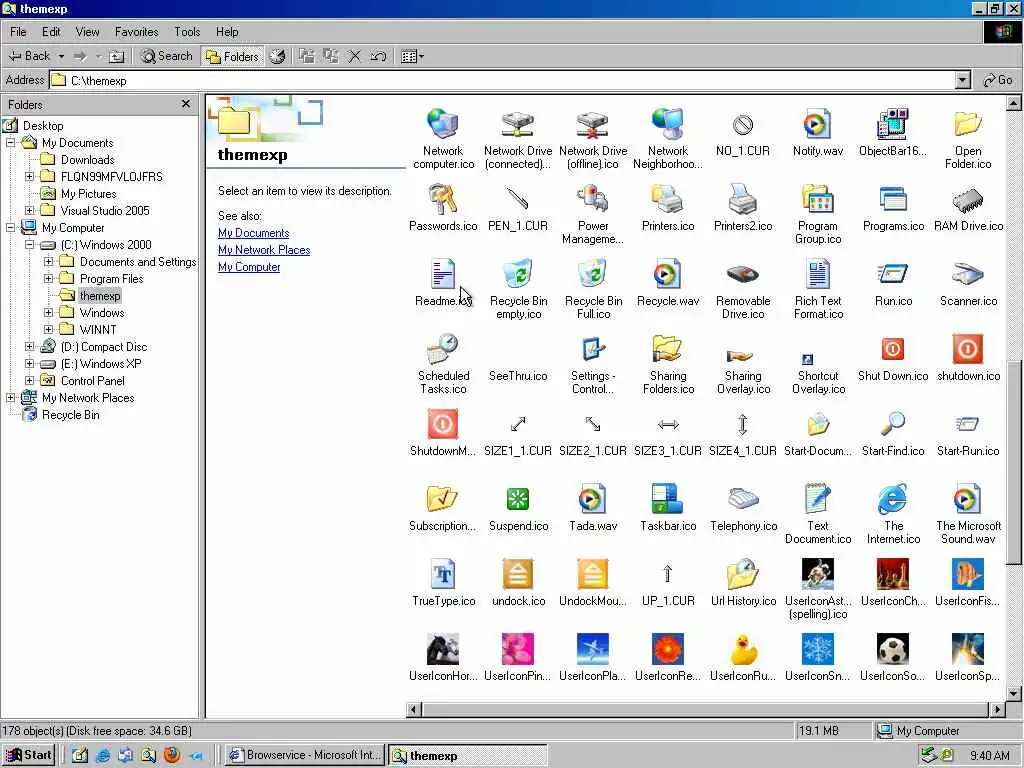The width and height of the screenshot is (1024, 768).
Task: Open the Search pane from the toolbar
Action: click(167, 56)
